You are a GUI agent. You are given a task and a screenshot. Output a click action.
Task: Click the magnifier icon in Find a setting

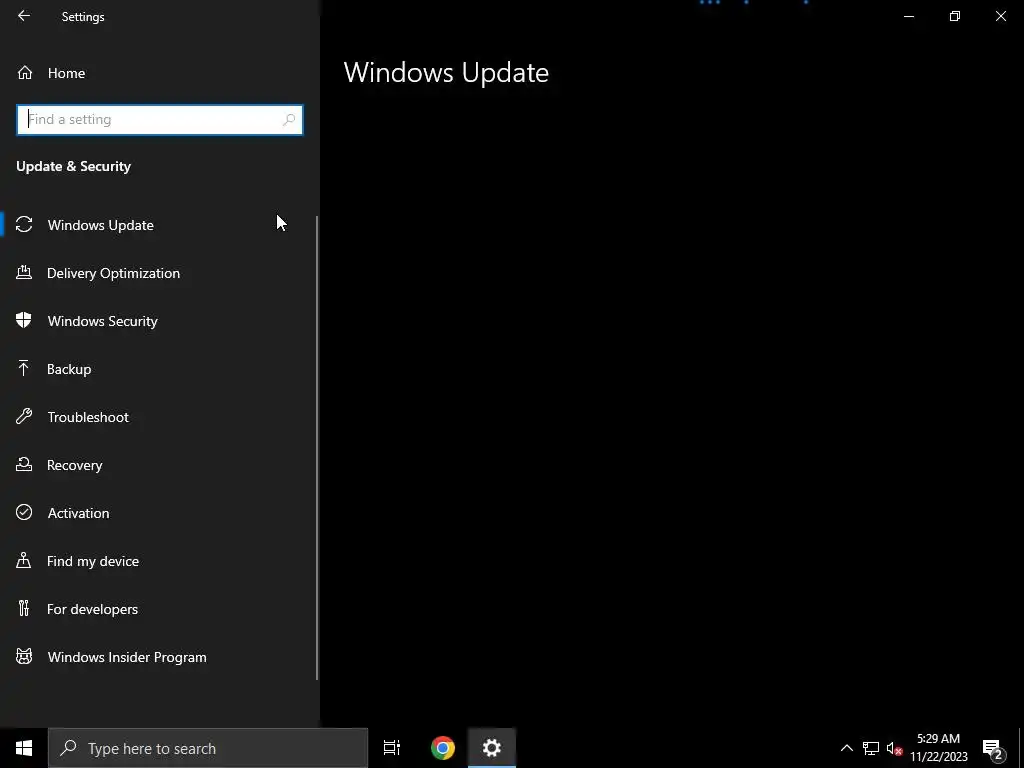pos(289,120)
